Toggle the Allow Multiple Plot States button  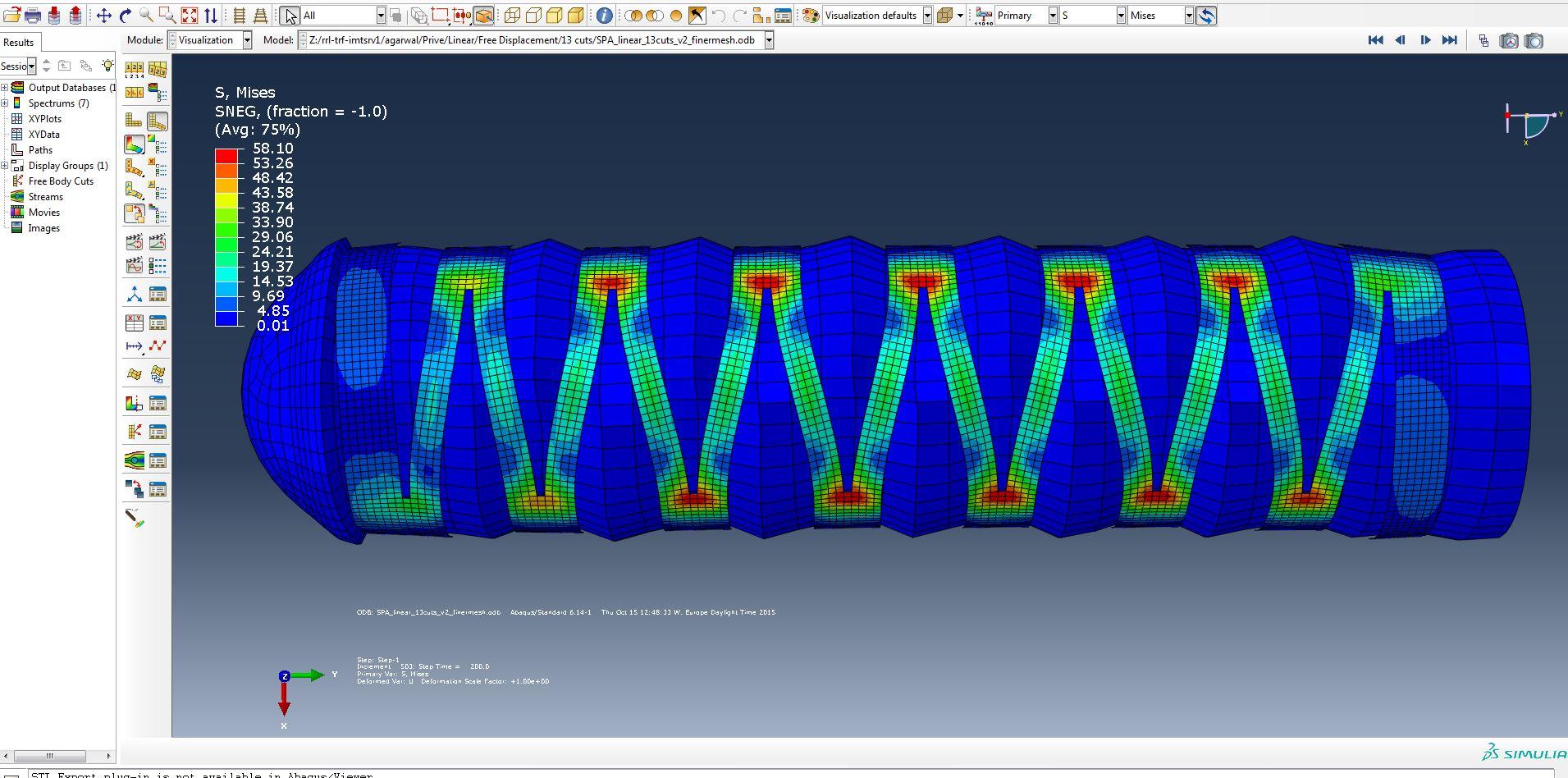click(x=134, y=213)
